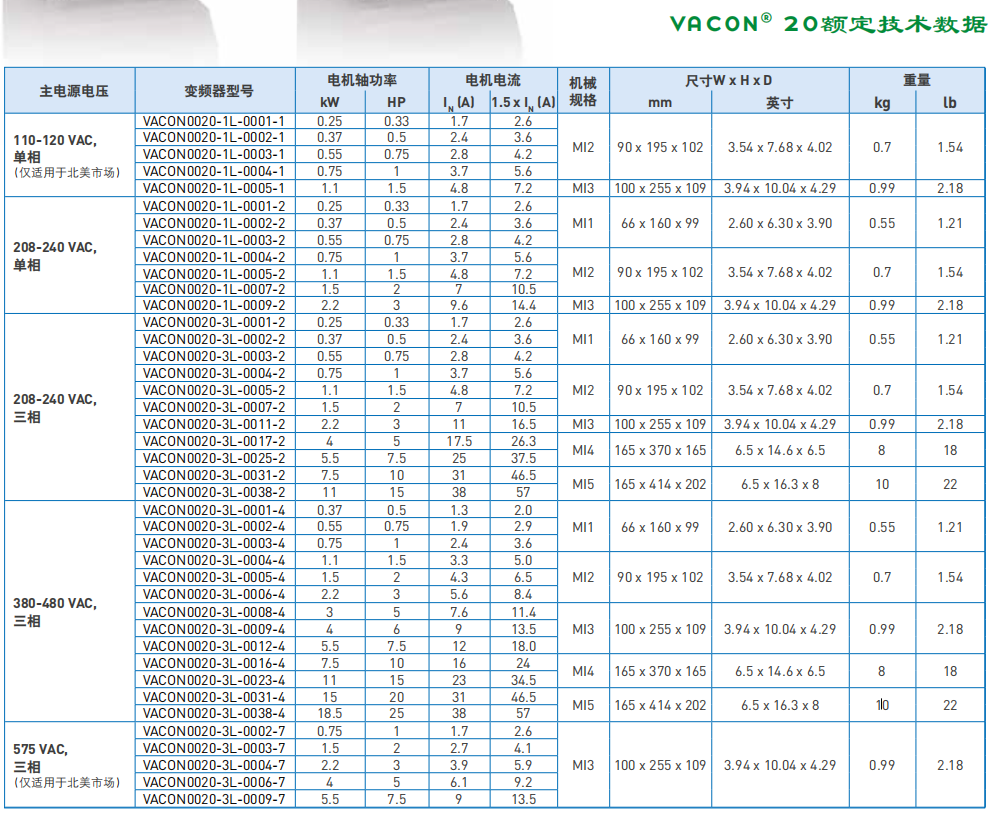This screenshot has height=814, width=992.
Task: Select model VACON0020-3L-0023-4
Action: click(214, 681)
